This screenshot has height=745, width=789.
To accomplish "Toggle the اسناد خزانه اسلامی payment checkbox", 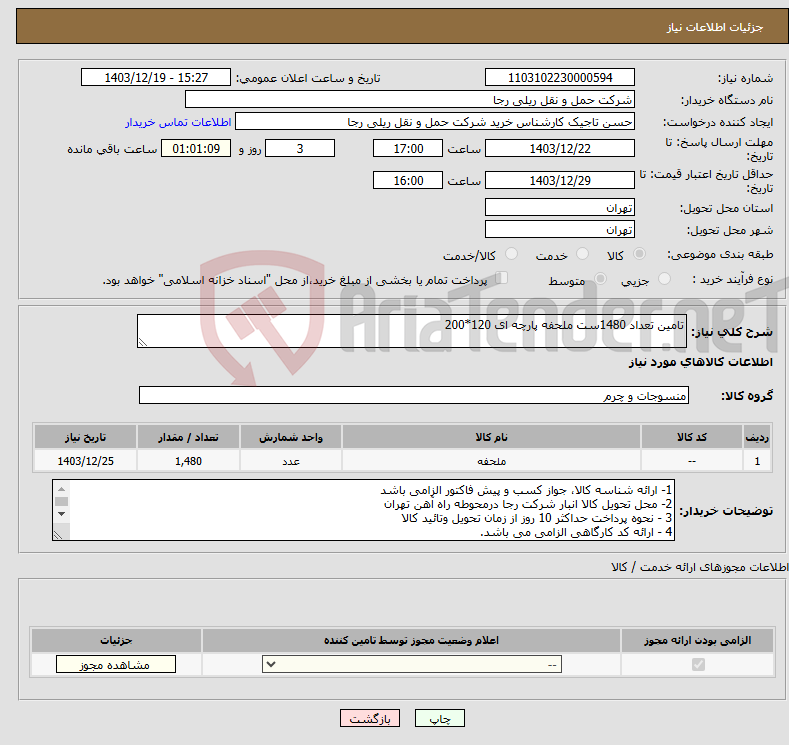I will (502, 278).
